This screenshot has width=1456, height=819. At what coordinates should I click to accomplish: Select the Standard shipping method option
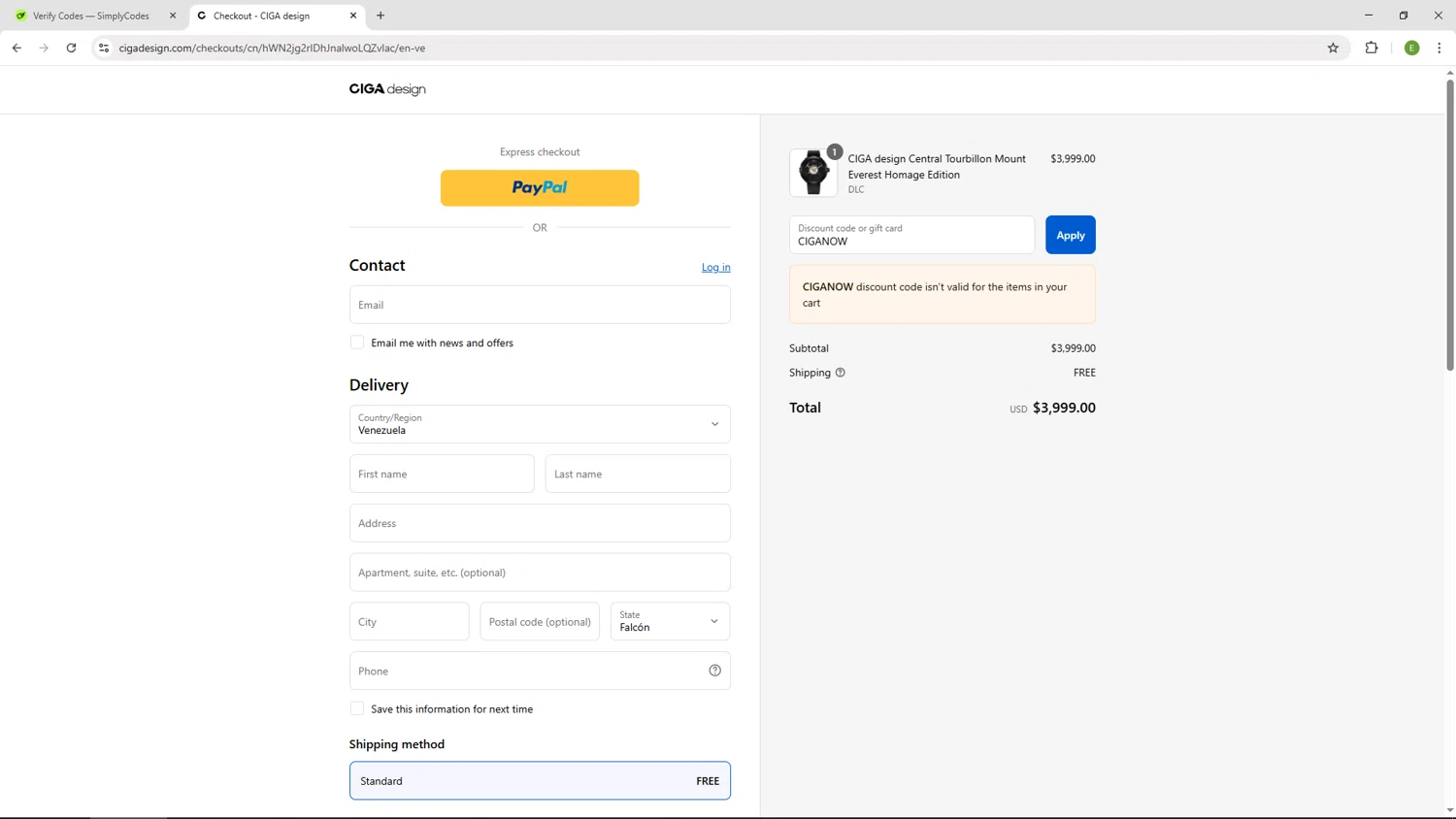[540, 781]
